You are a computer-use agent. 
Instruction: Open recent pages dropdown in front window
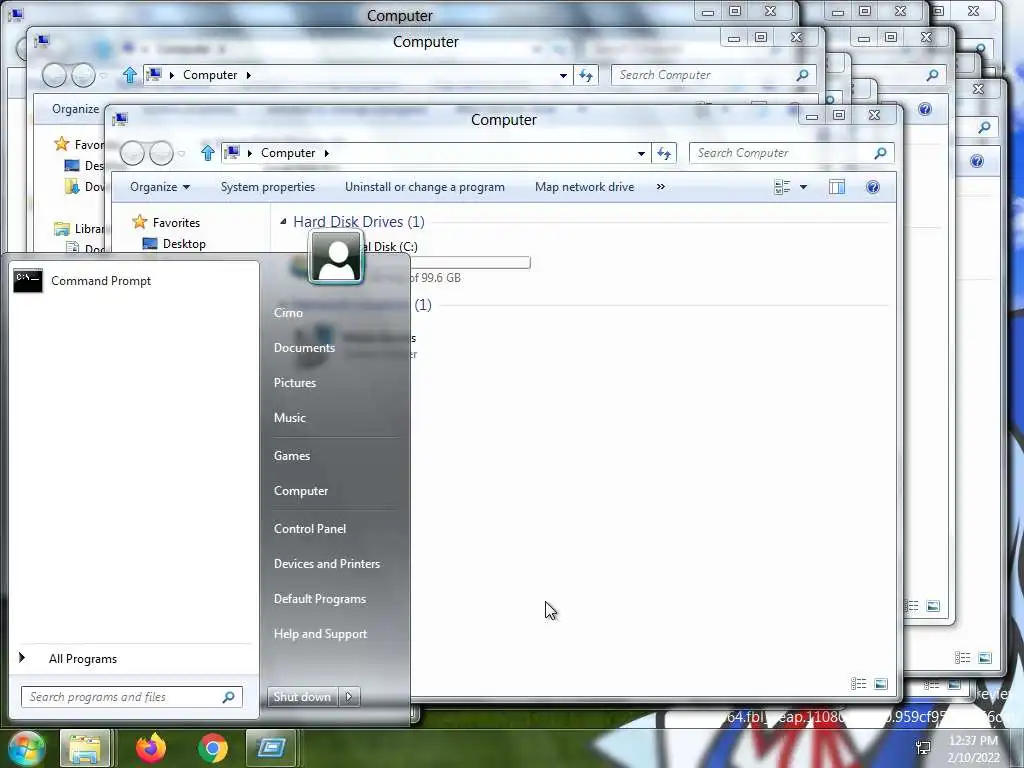[x=182, y=154]
